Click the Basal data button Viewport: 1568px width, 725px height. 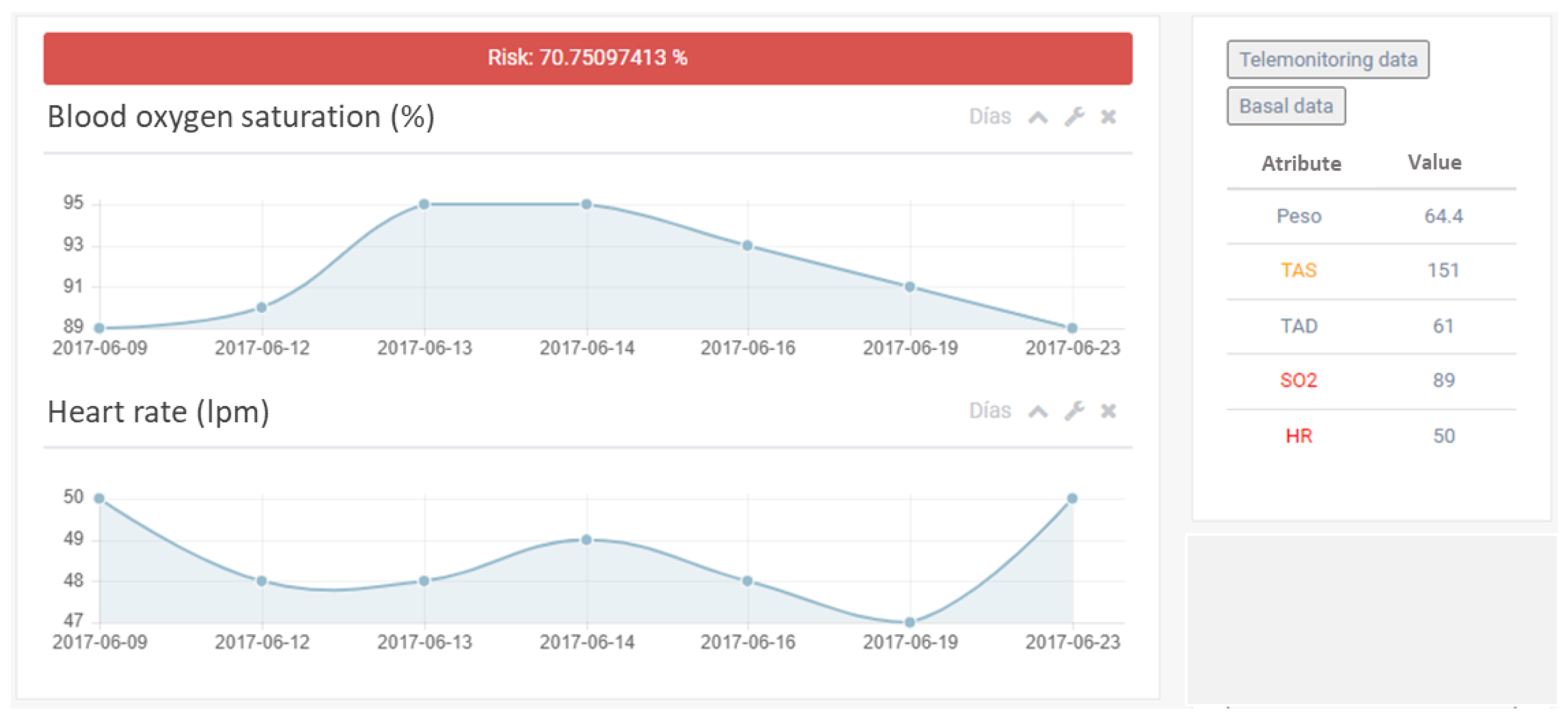(1286, 106)
